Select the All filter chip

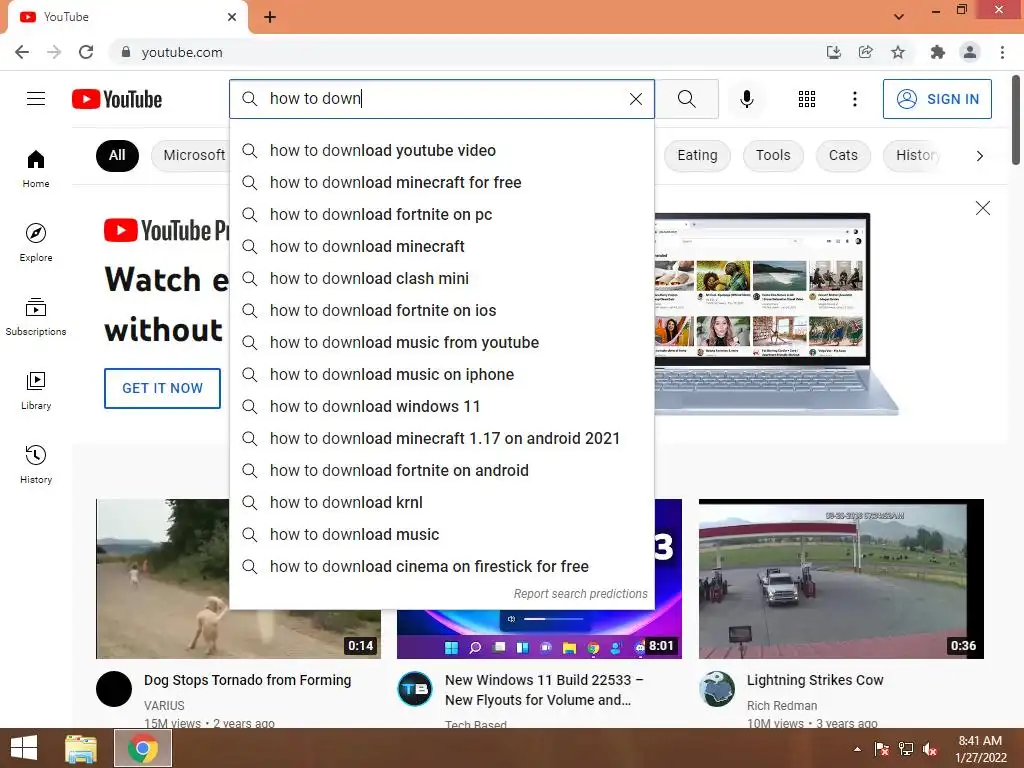(x=117, y=155)
